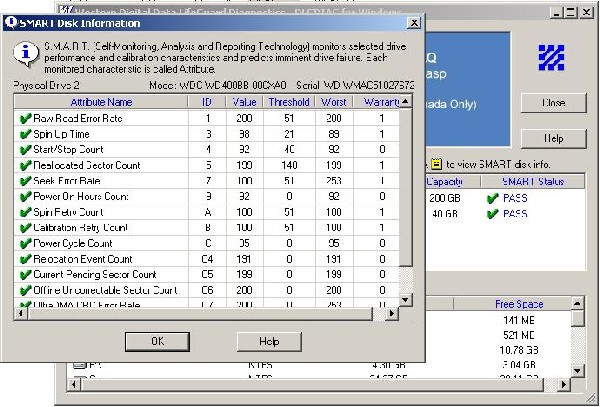Click the Attribute Name column header

101,102
